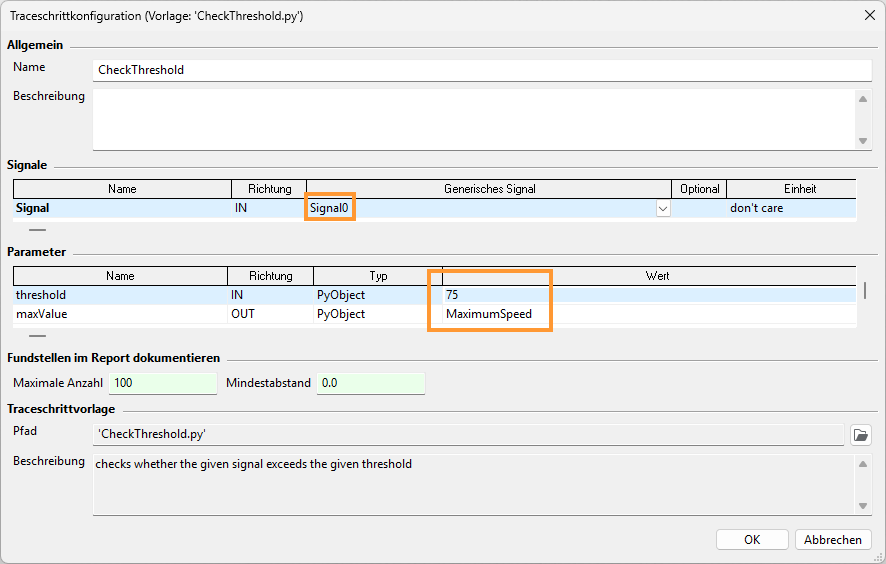Click the OK button
Image resolution: width=886 pixels, height=564 pixels.
coord(752,540)
